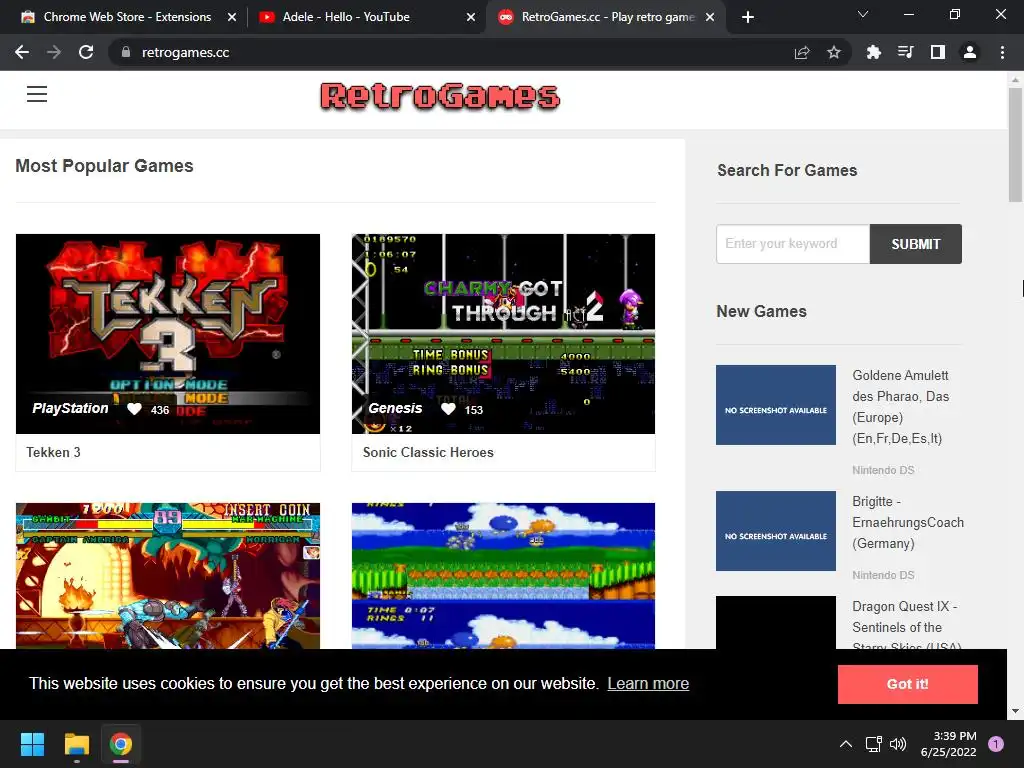The width and height of the screenshot is (1024, 768).
Task: Open the Extensions puzzle icon
Action: pyautogui.click(x=873, y=52)
